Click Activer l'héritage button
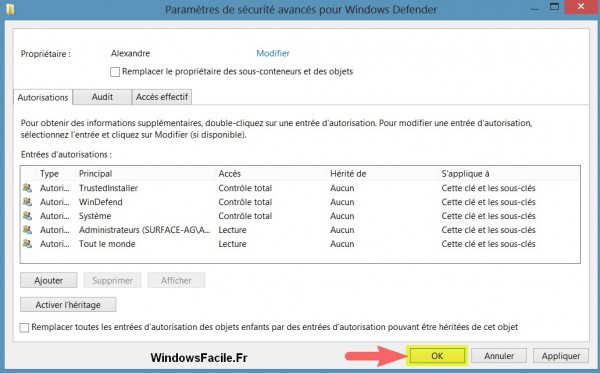The width and height of the screenshot is (600, 373). (68, 305)
